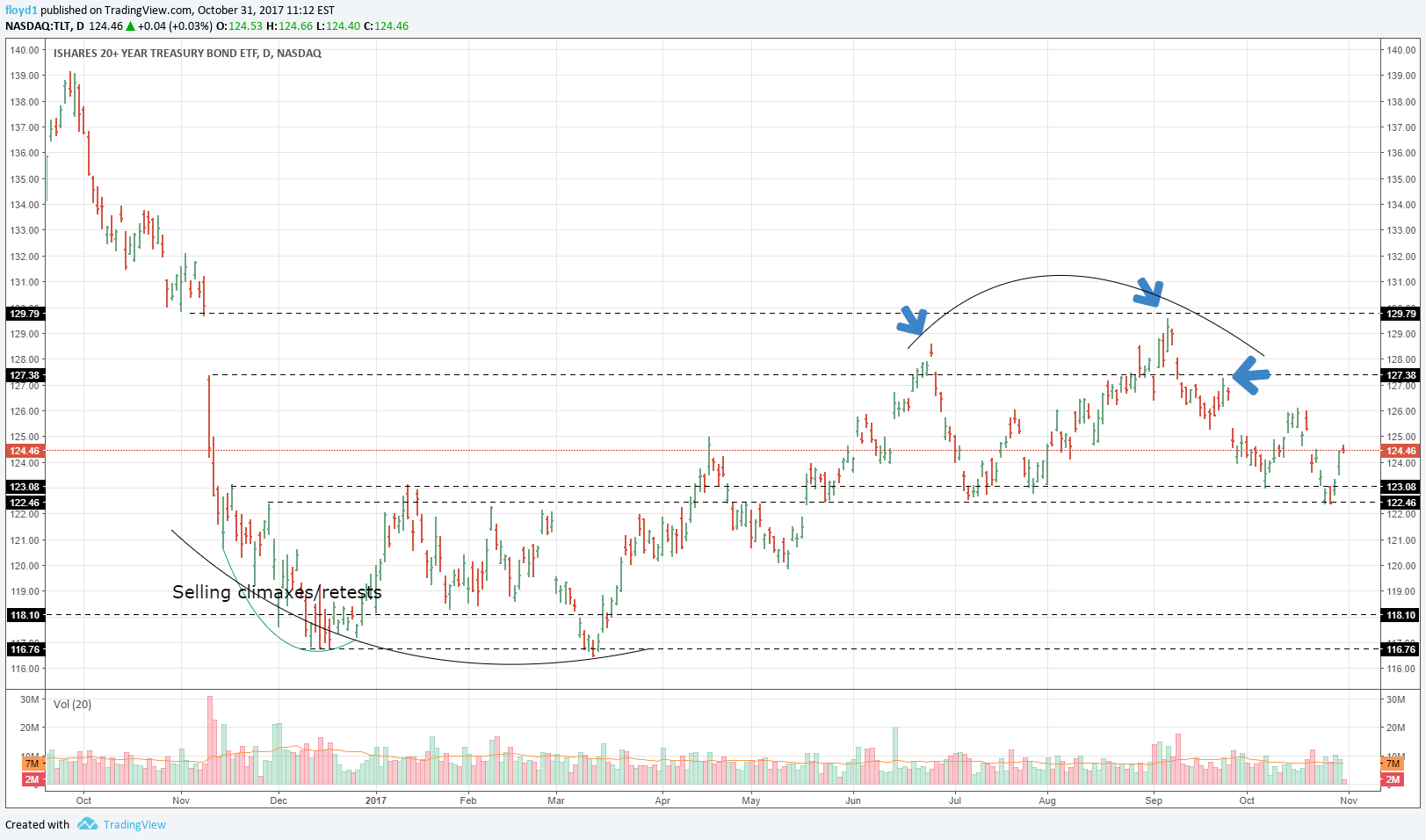Click the C:124.46 close price value

[x=387, y=26]
